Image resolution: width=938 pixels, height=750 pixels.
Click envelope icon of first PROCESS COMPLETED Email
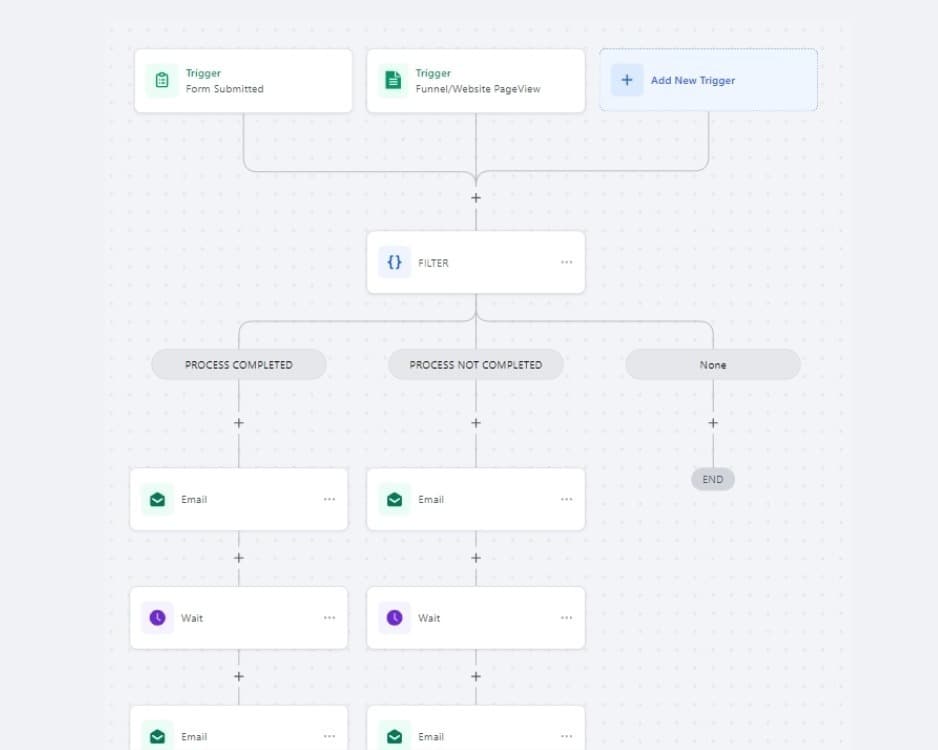[157, 499]
